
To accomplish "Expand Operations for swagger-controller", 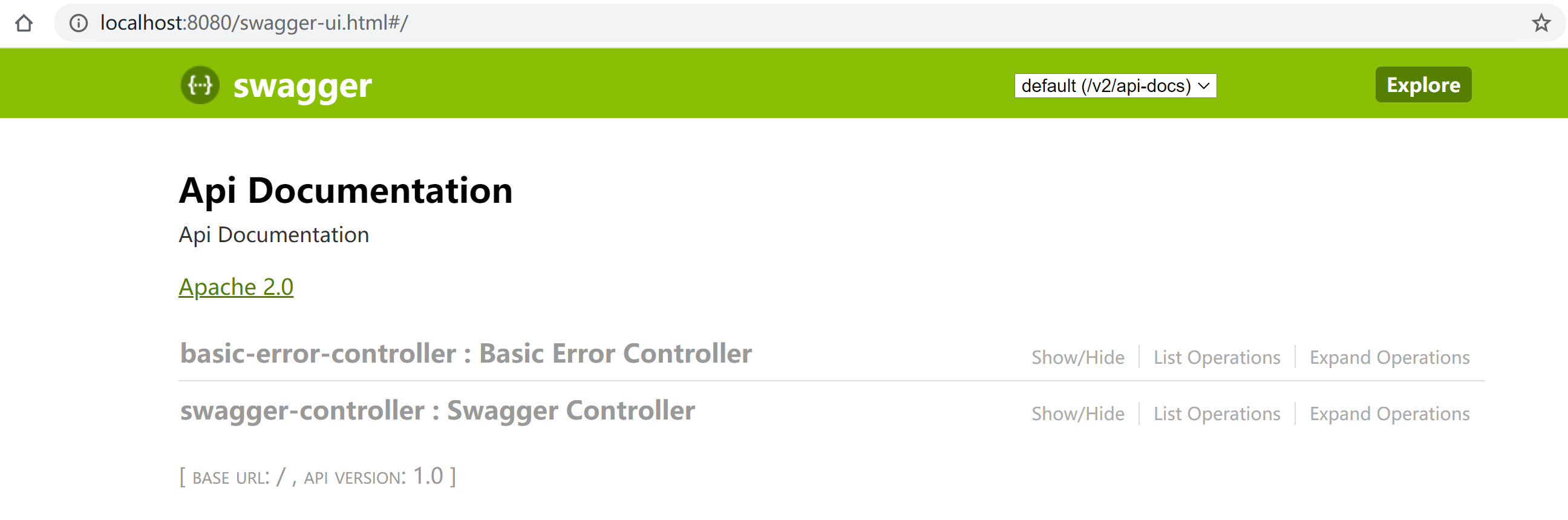I will [1389, 414].
